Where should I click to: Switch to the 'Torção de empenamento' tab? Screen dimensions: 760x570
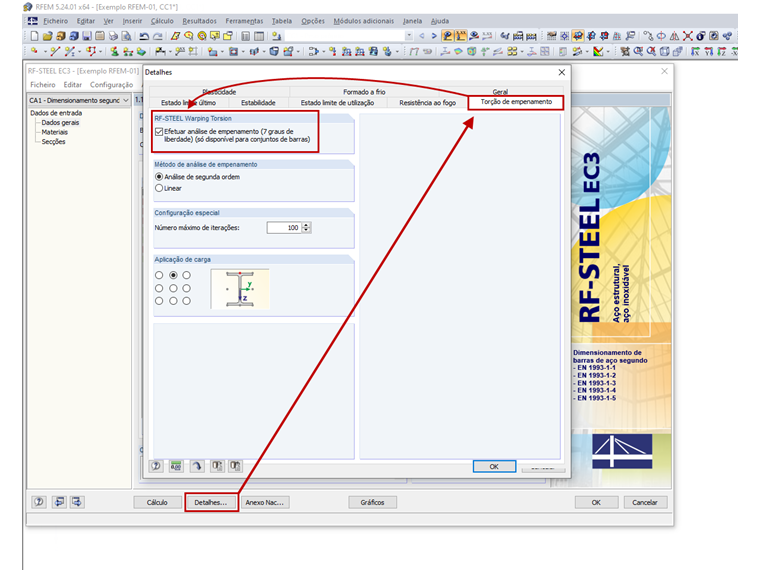516,102
